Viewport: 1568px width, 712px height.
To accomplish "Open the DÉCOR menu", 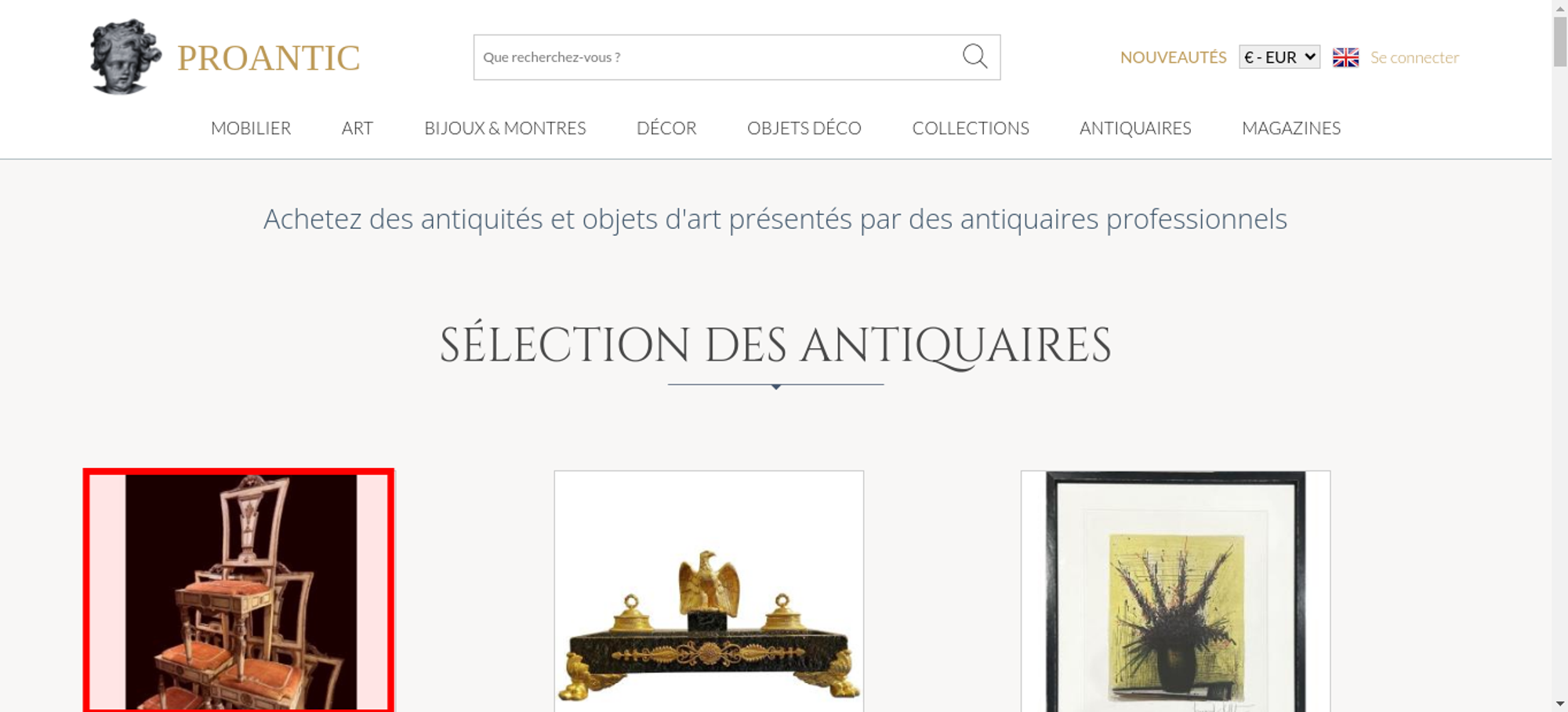I will [666, 128].
